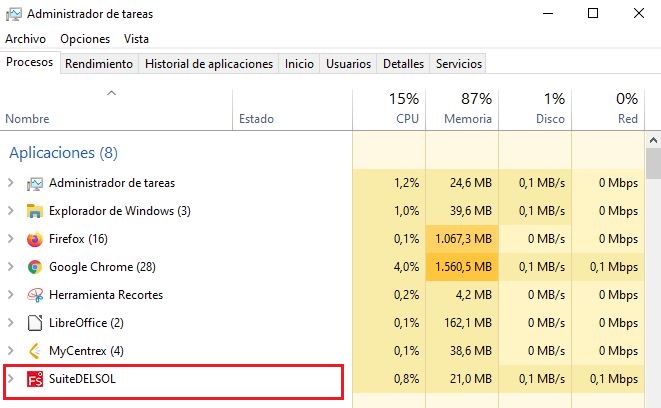The image size is (661, 408).
Task: Select the MyCentrex (4) process name
Action: pyautogui.click(x=86, y=351)
